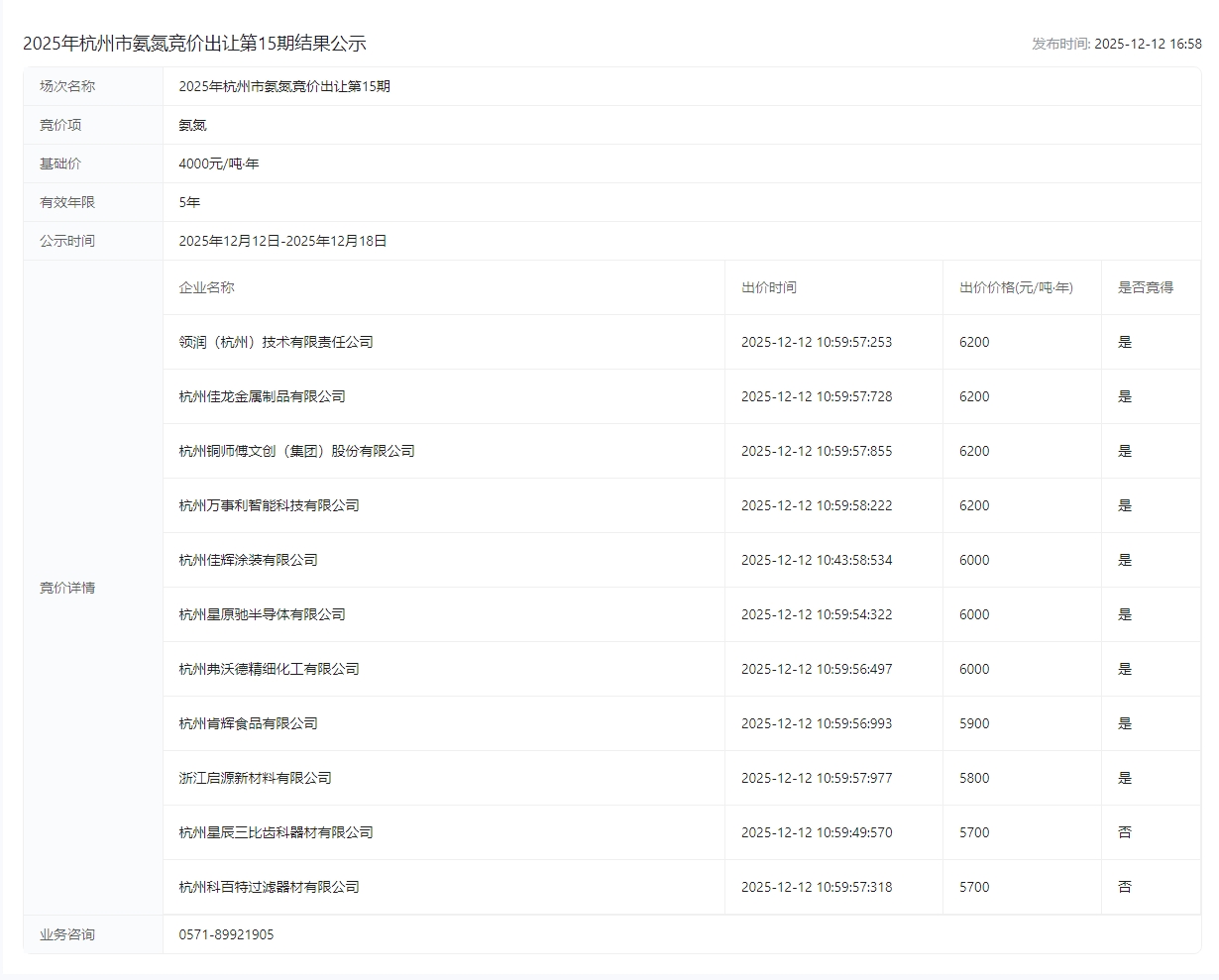The image size is (1219, 980).
Task: Select the publicity period 2025年12月12日-2025年12月18日
Action: 282,241
